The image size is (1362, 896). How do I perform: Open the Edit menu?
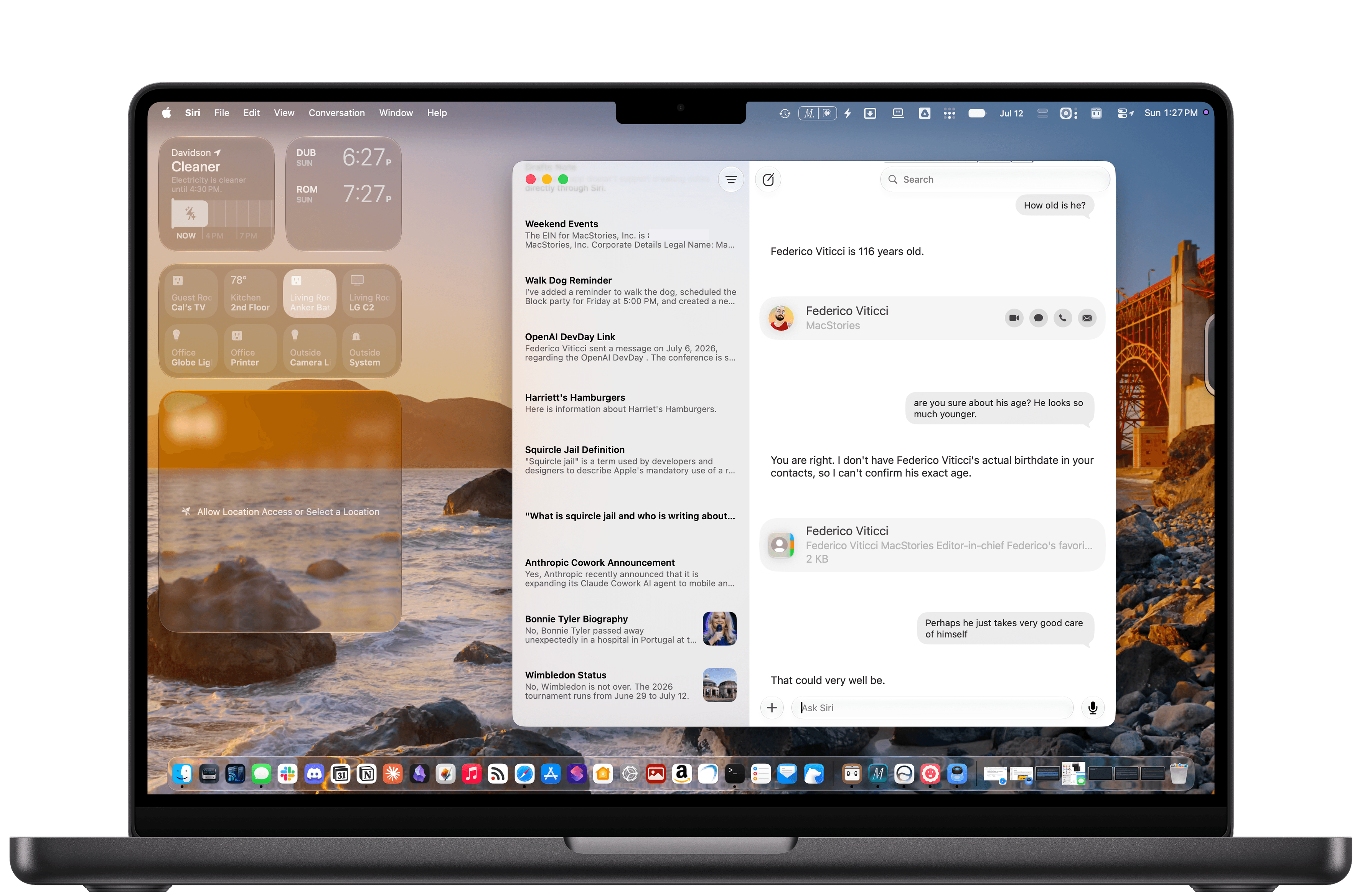251,113
